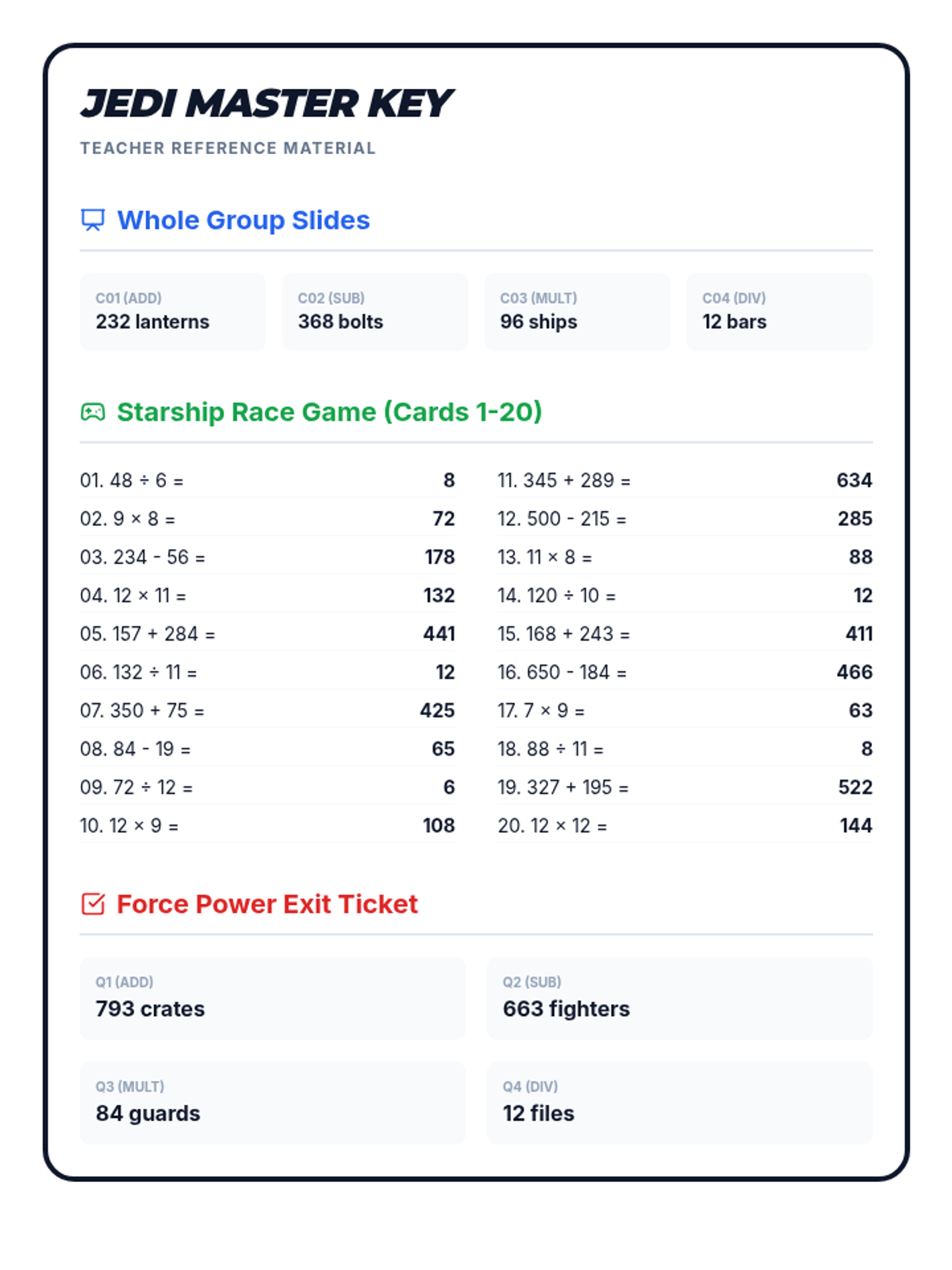The width and height of the screenshot is (952, 1270).
Task: Click the presentation screen icon beside Whole Group Slides
Action: [x=93, y=220]
